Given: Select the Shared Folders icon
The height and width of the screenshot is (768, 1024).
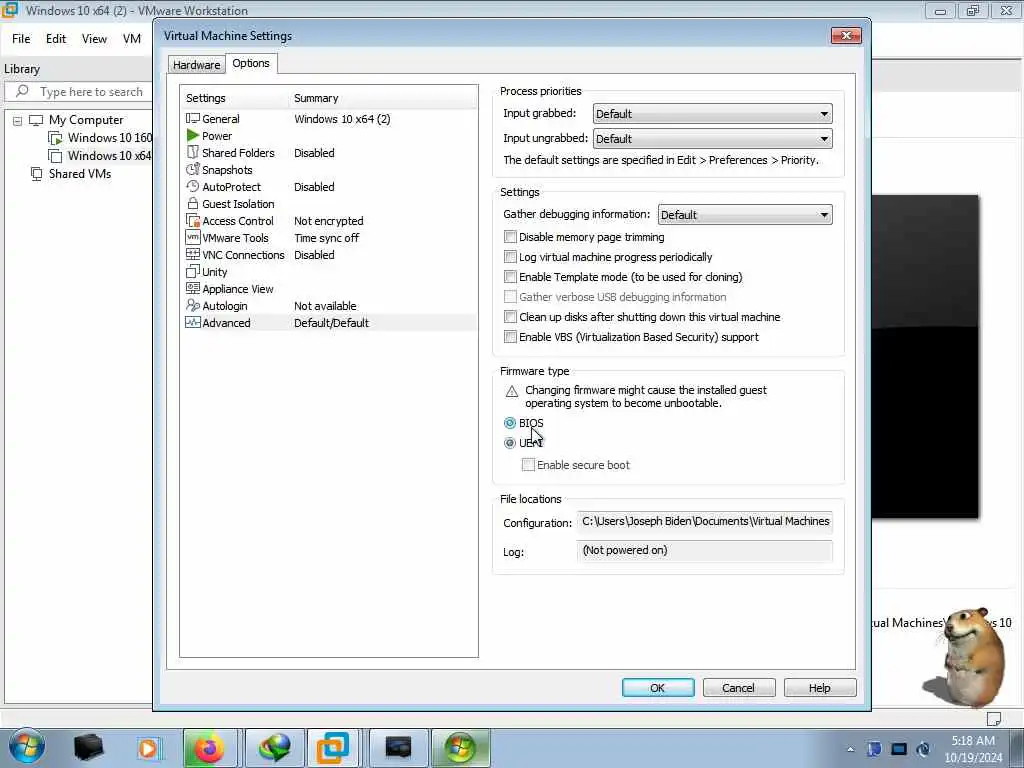Looking at the screenshot, I should click(x=193, y=153).
